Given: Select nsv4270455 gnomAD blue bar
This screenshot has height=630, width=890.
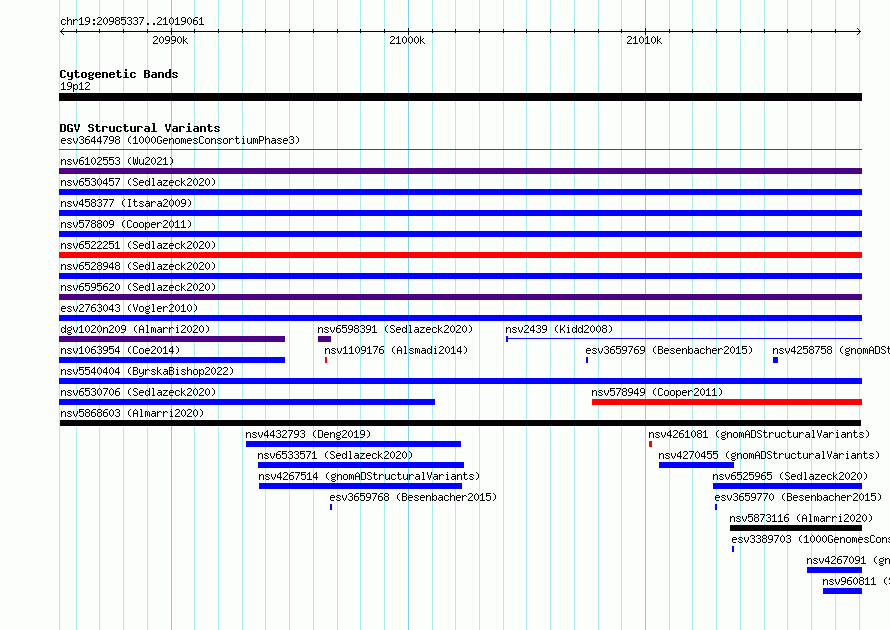Looking at the screenshot, I should tap(696, 465).
